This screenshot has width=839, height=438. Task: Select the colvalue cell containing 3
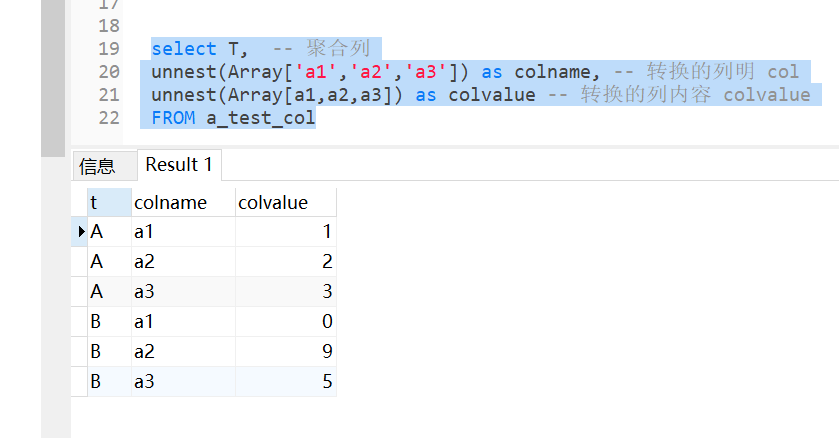(x=285, y=292)
